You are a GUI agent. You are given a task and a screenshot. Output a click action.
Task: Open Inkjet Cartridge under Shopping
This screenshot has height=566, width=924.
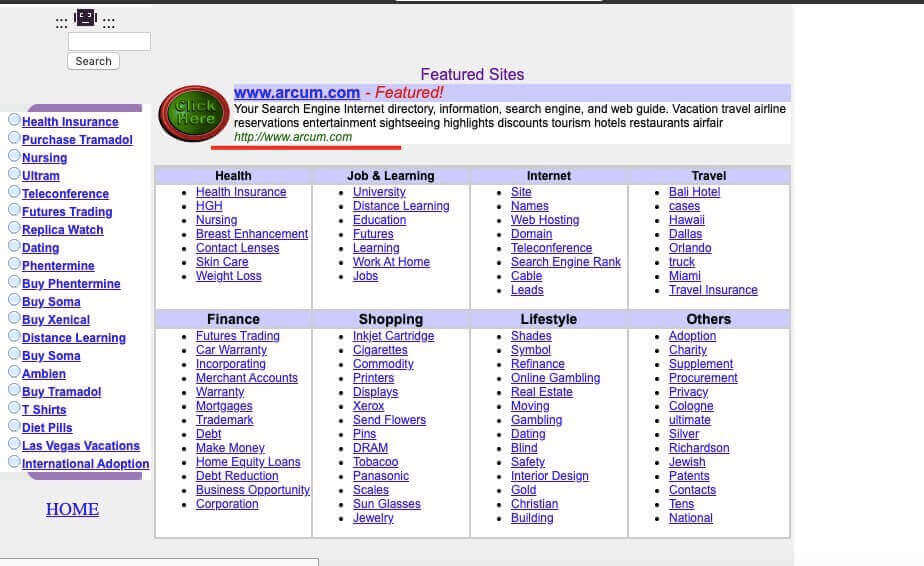[393, 336]
